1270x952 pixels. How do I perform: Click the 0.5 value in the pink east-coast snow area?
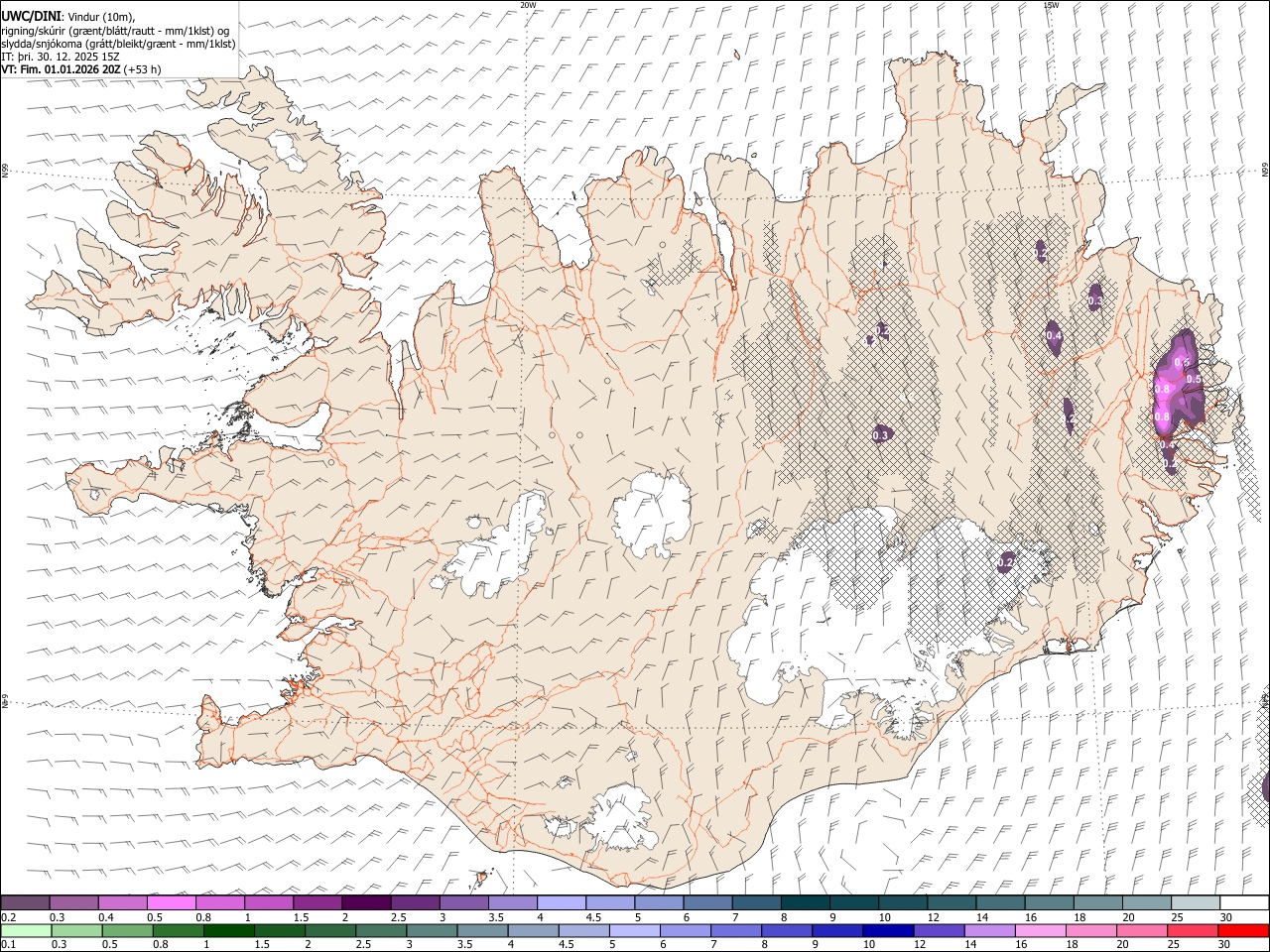tap(1194, 380)
